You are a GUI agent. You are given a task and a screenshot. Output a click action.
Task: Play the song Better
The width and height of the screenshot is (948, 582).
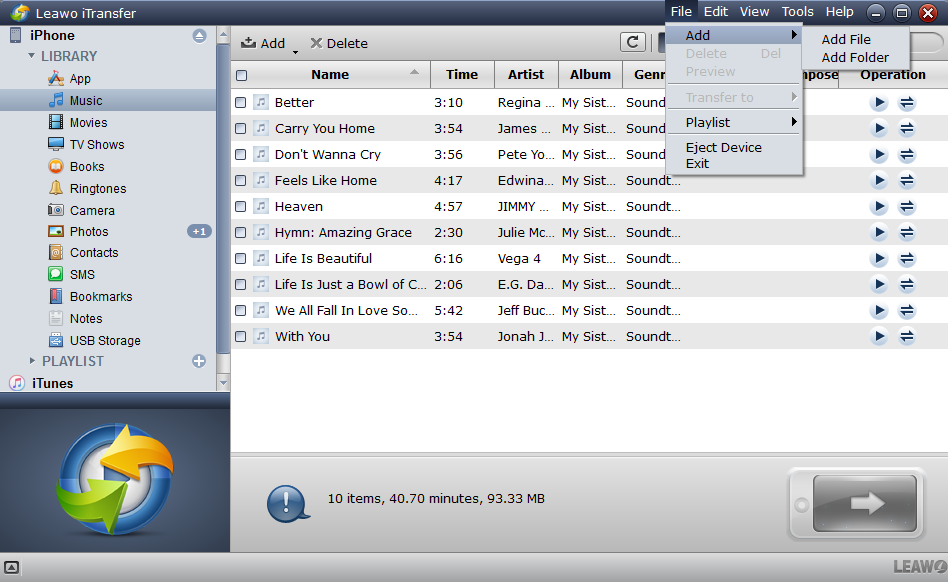tap(879, 103)
